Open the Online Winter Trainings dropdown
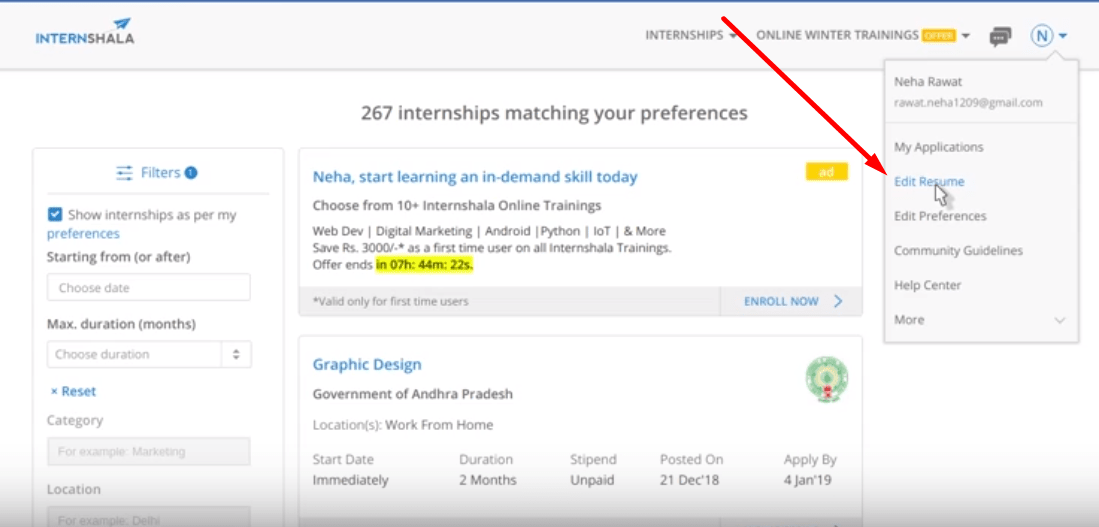Image resolution: width=1099 pixels, height=527 pixels. [x=862, y=35]
